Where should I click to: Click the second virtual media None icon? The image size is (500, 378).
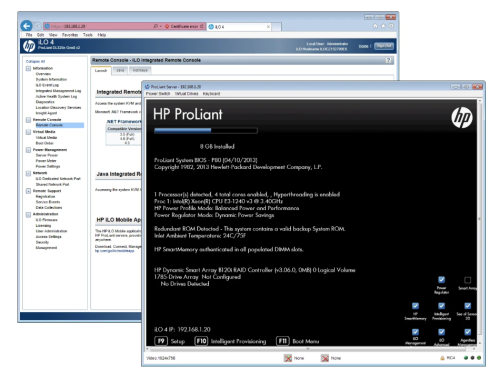pyautogui.click(x=325, y=358)
